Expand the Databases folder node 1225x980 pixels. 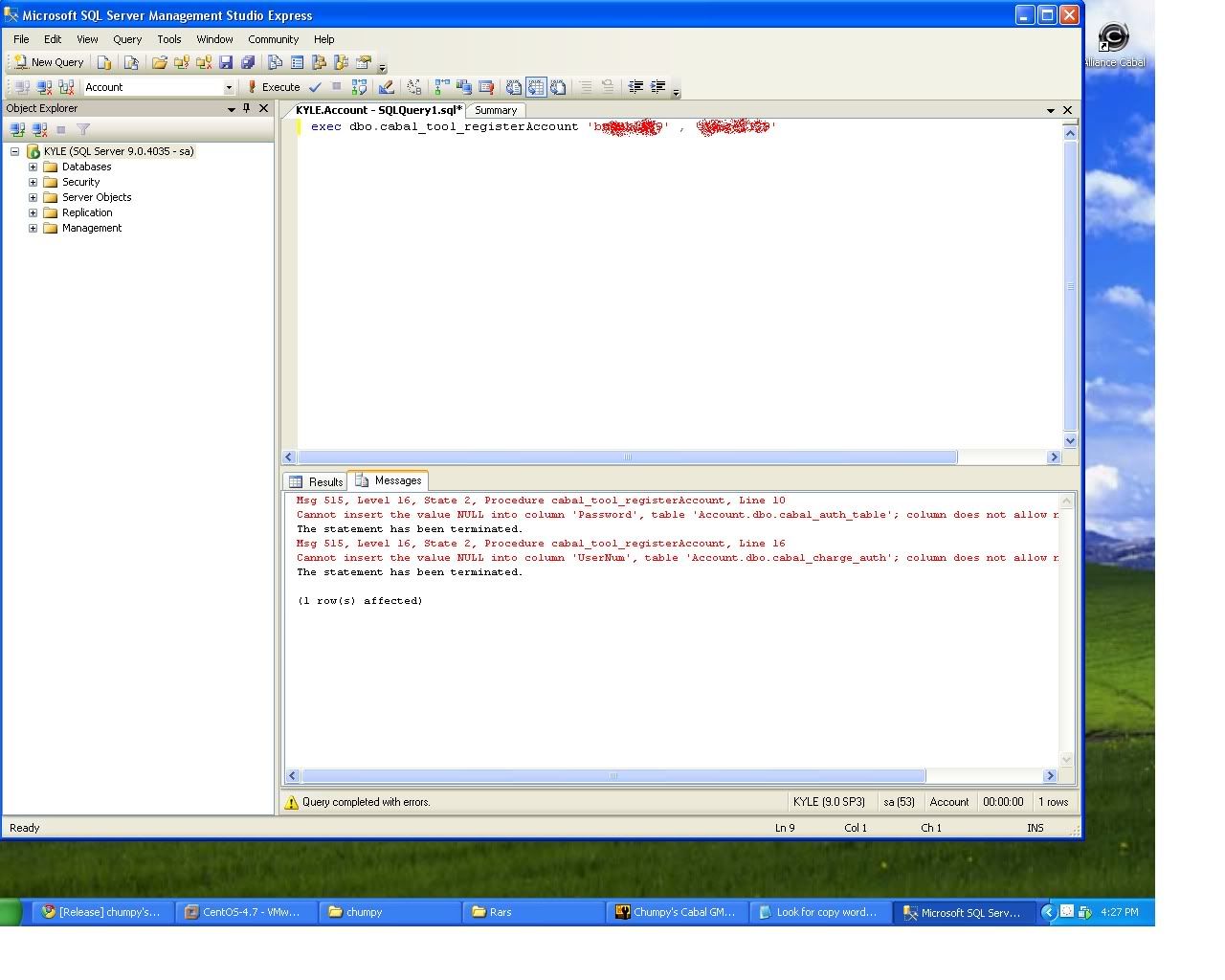point(33,167)
